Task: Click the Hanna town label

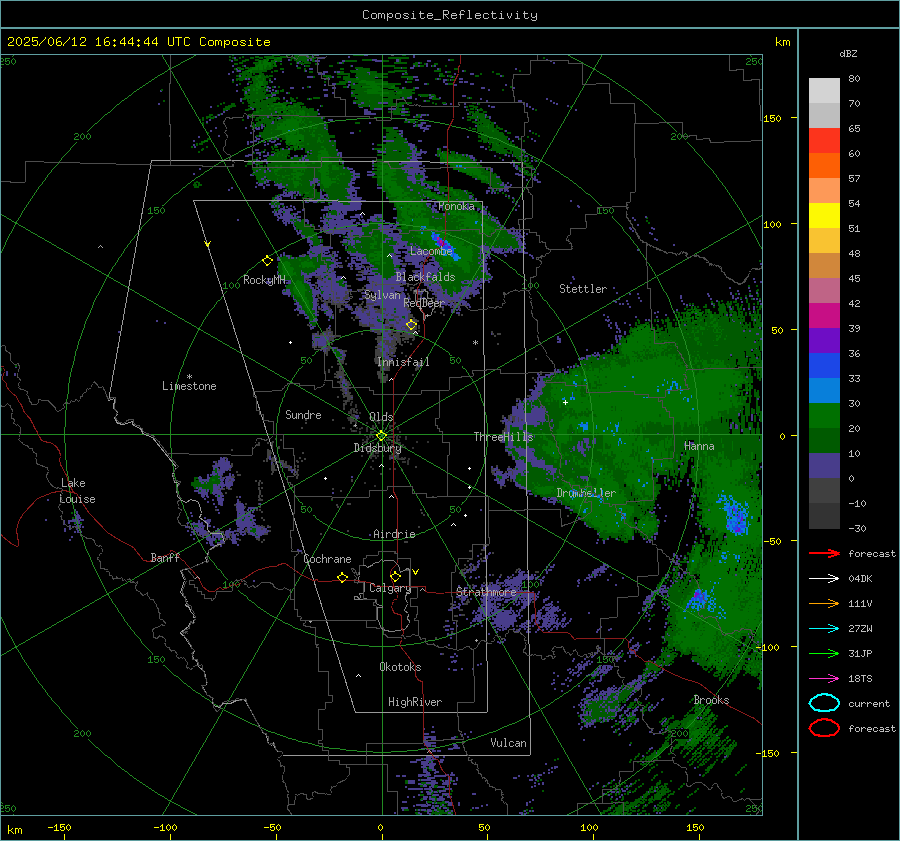Action: point(699,446)
